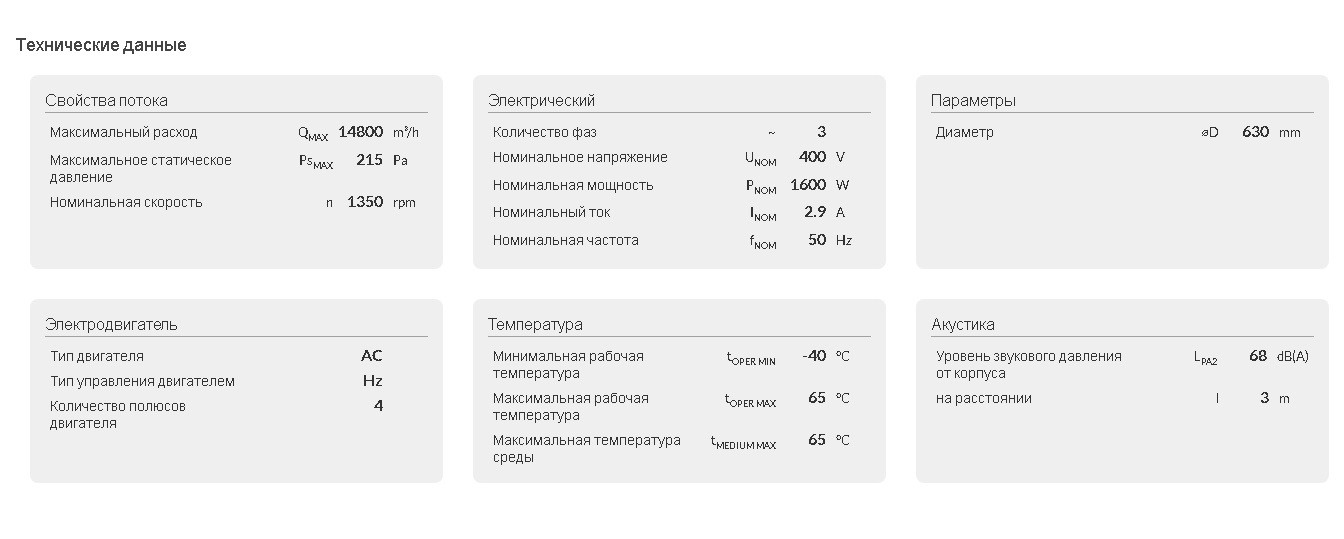The width and height of the screenshot is (1344, 539).
Task: Select the Свойства потока section title
Action: [x=106, y=100]
